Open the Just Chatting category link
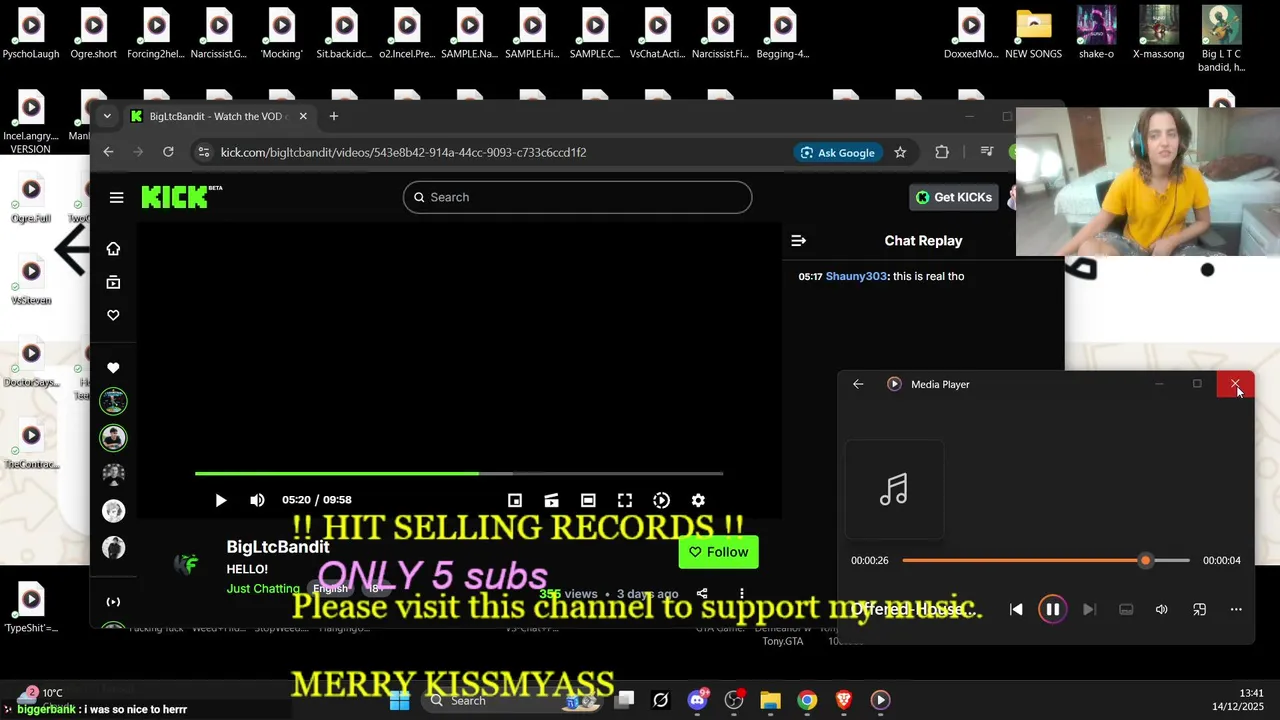1280x720 pixels. (x=263, y=588)
